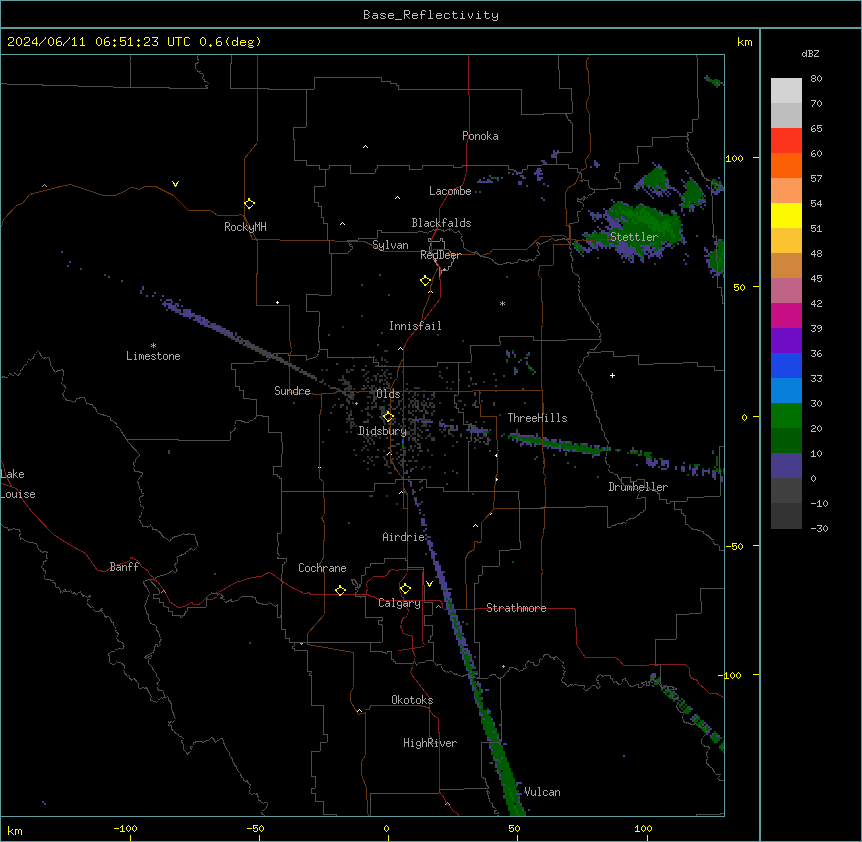Screen dimensions: 862x842
Task: Click the purple 10 dBZ legend swatch
Action: pyautogui.click(x=786, y=466)
